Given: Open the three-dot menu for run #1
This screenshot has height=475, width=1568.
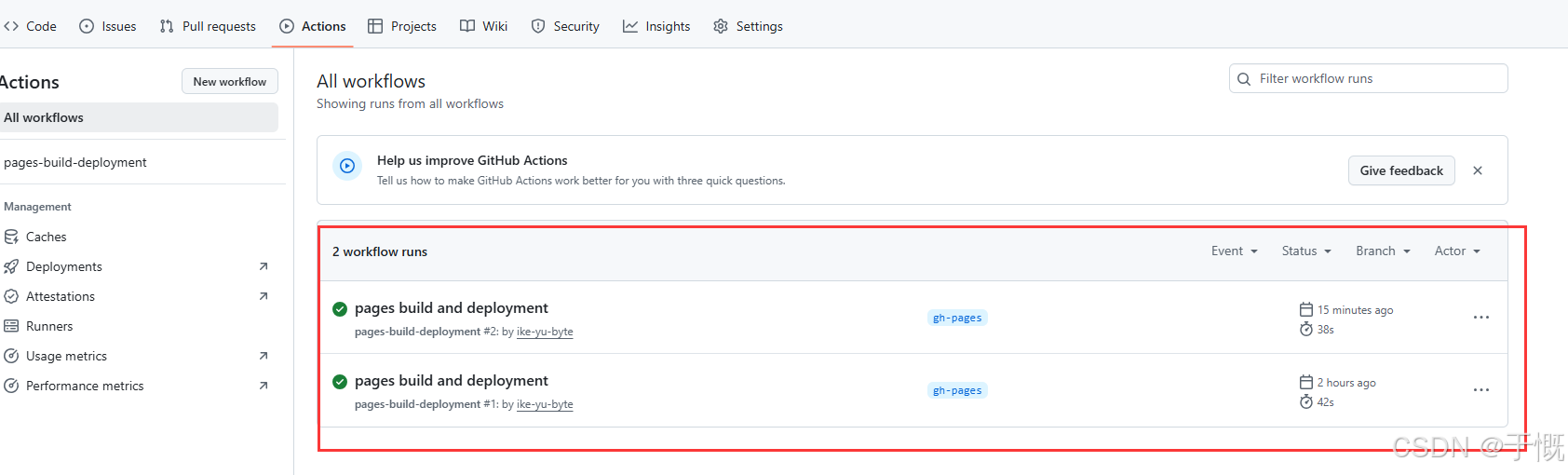Looking at the screenshot, I should 1481,390.
